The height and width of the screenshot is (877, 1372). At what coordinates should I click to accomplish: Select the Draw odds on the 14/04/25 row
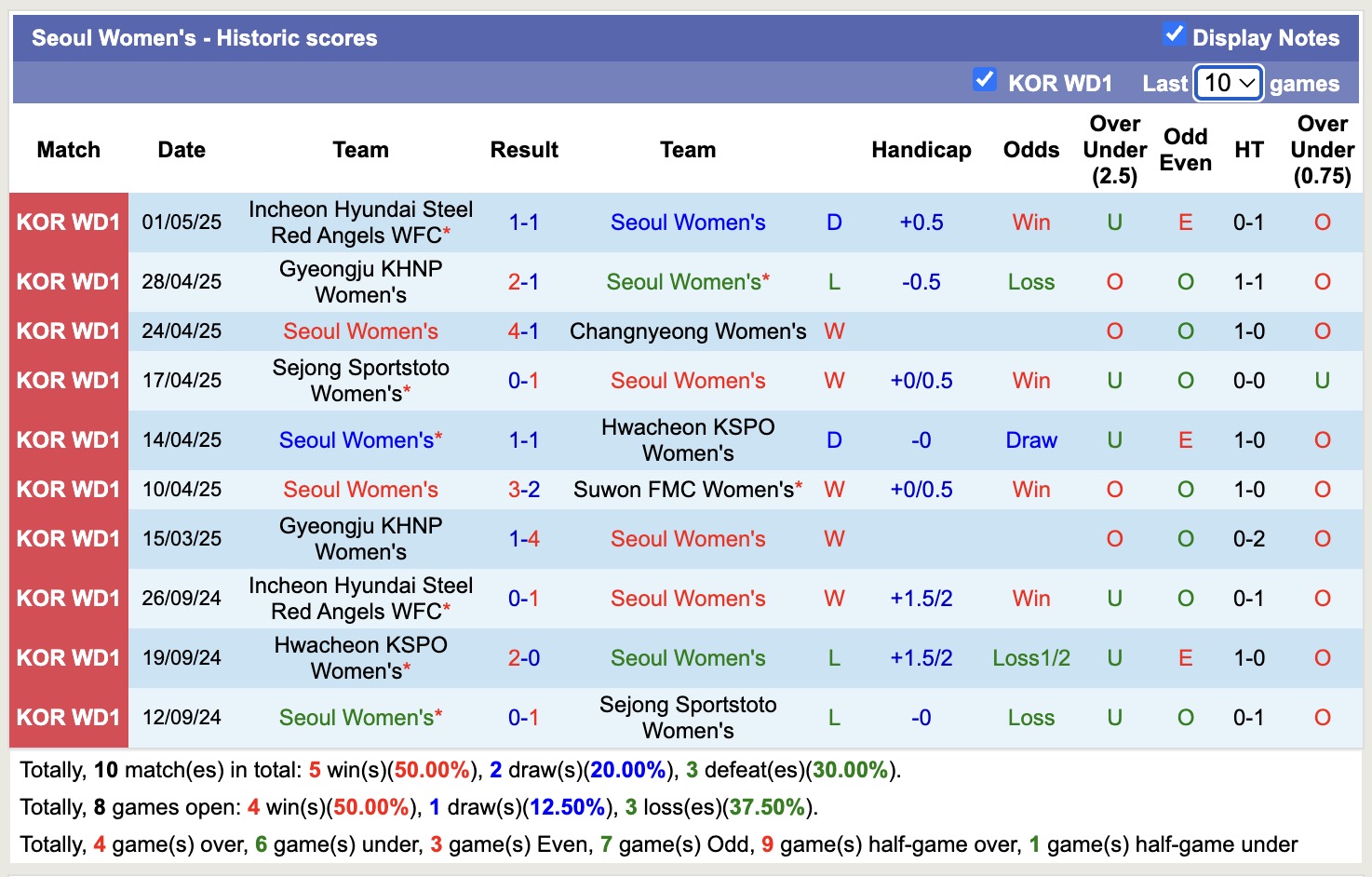[x=1030, y=439]
